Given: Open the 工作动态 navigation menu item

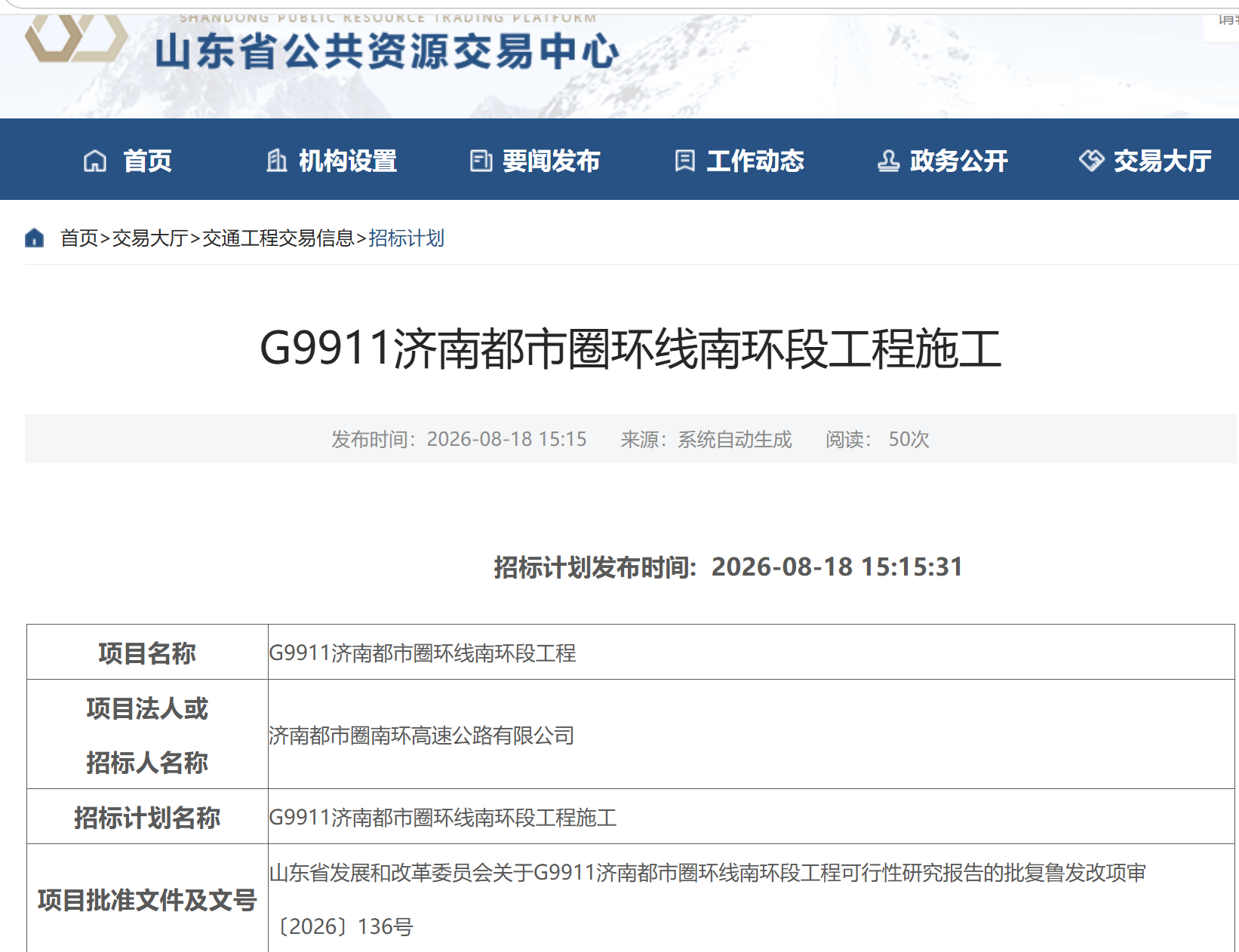Looking at the screenshot, I should click(x=755, y=161).
